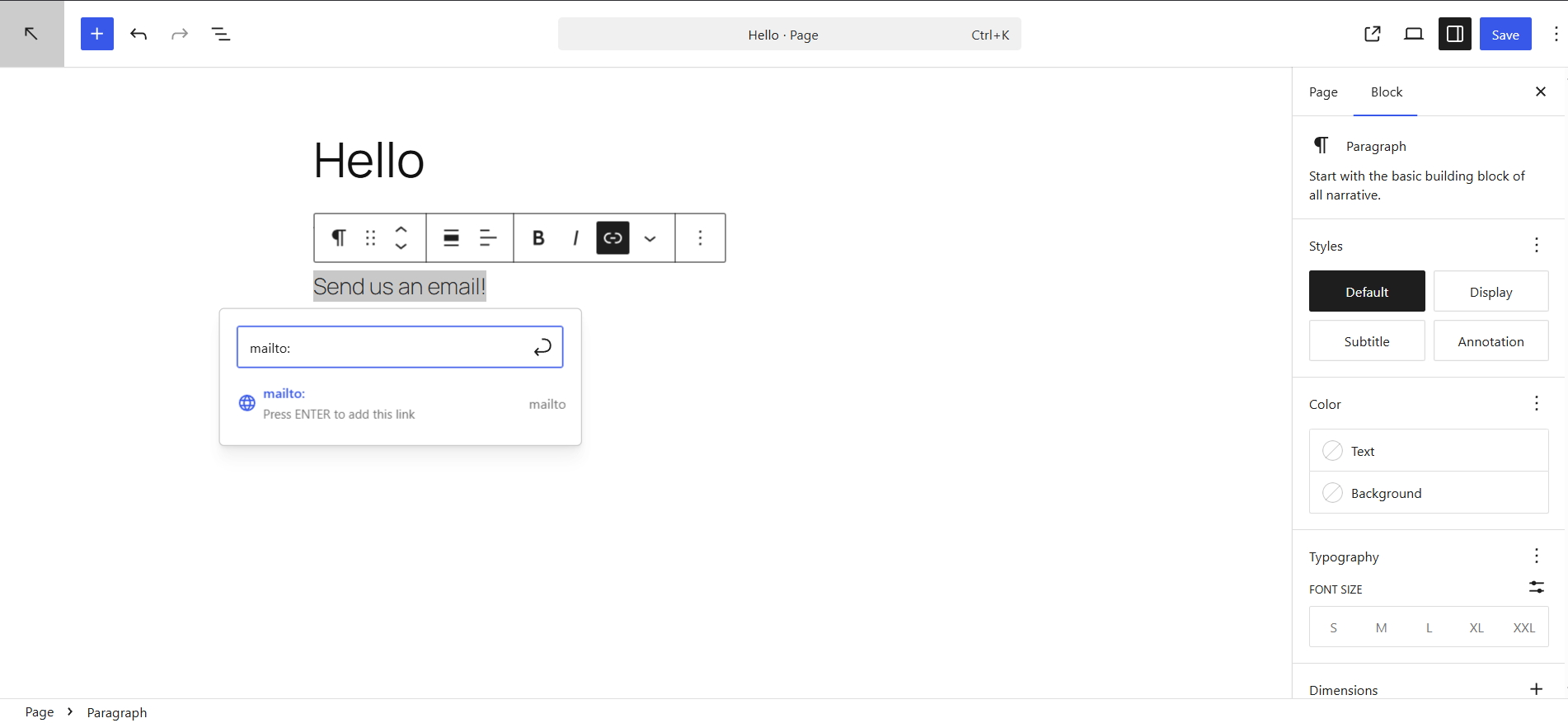The image size is (1568, 723).
Task: Open the Background color picker
Action: coord(1429,492)
